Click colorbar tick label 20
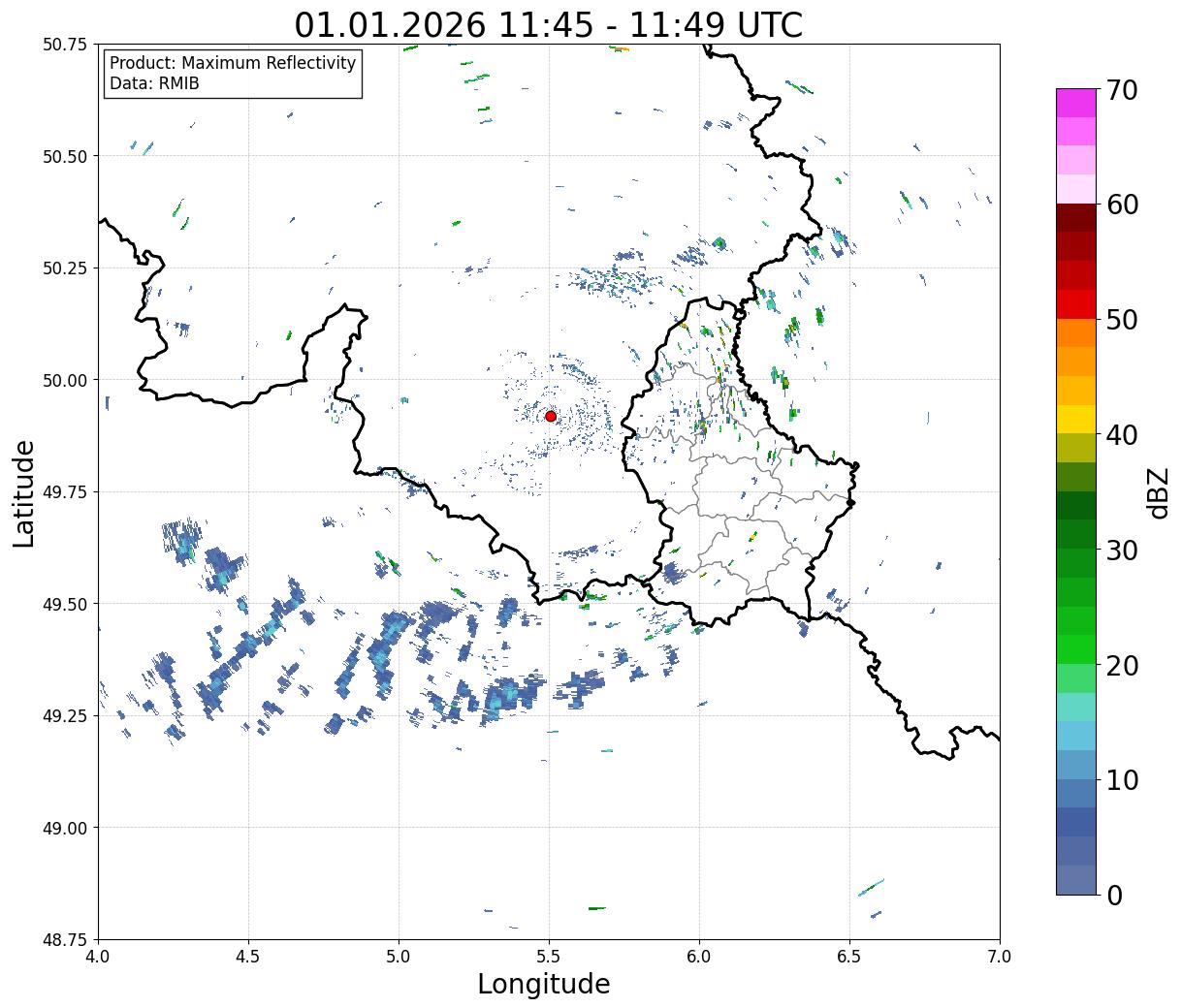The height and width of the screenshot is (1008, 1182). point(1121,665)
